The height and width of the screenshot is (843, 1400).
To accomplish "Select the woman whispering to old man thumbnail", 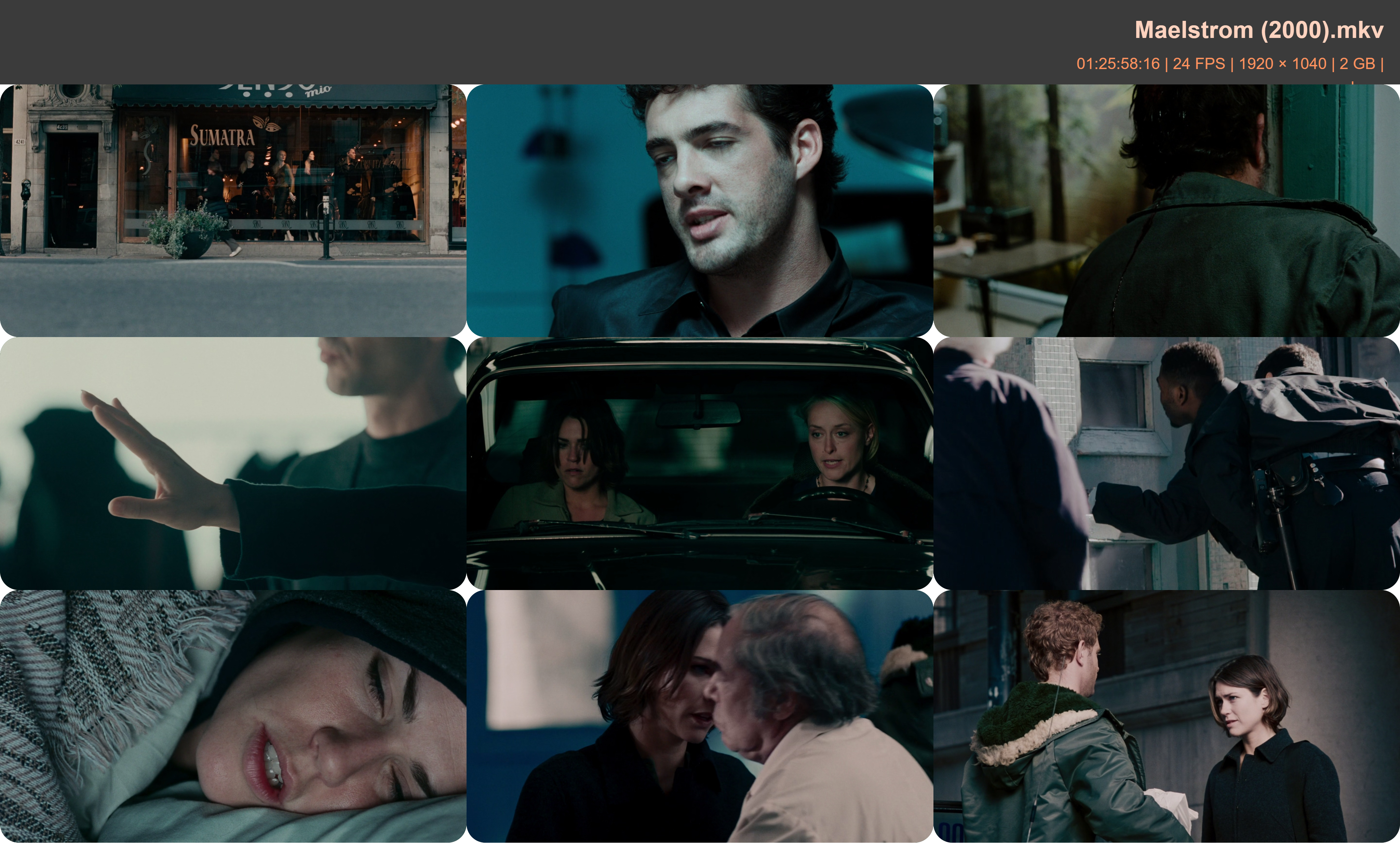I will tap(700, 716).
